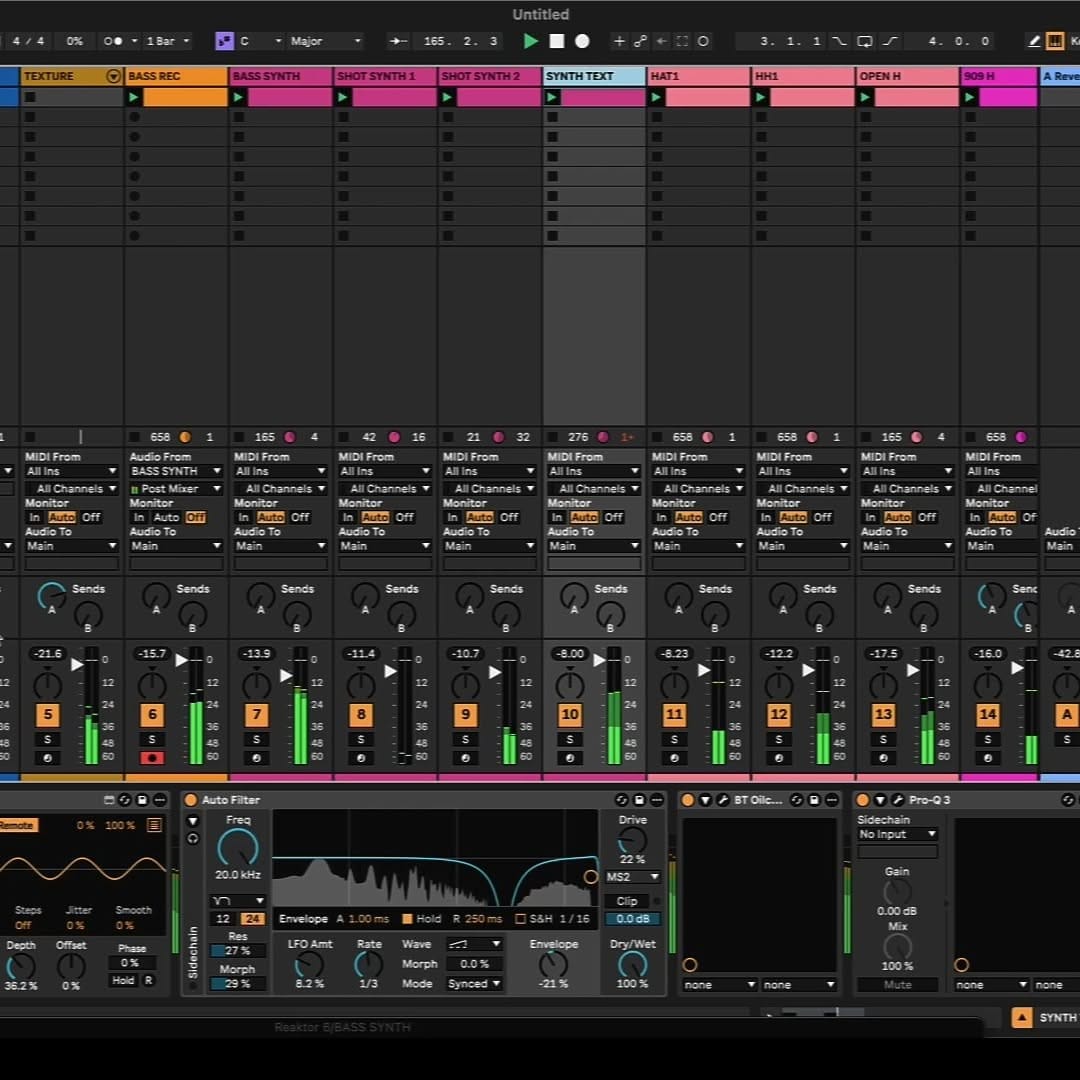Start playback with the green Play button
Image resolution: width=1080 pixels, height=1080 pixels.
[x=530, y=41]
